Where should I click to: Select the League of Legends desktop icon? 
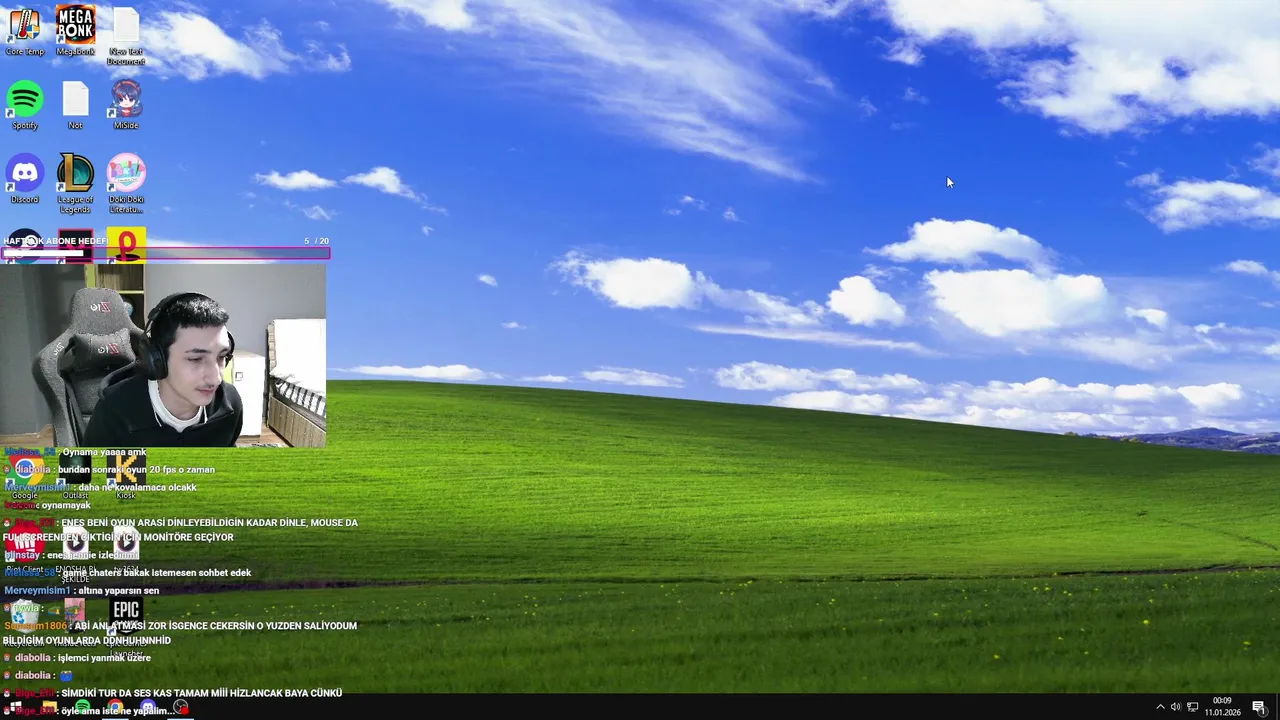tap(75, 184)
